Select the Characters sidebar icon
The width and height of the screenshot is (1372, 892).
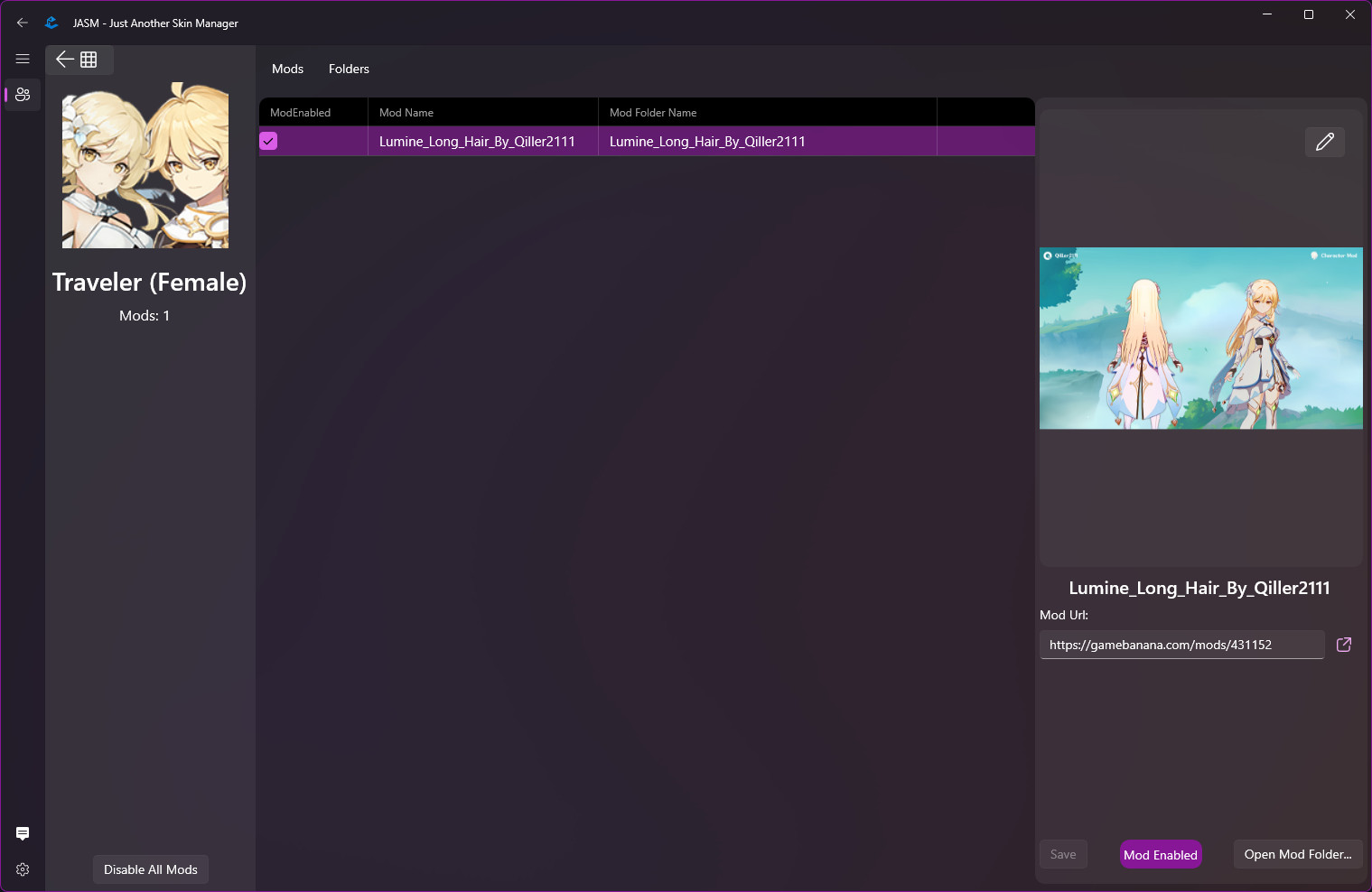click(22, 94)
